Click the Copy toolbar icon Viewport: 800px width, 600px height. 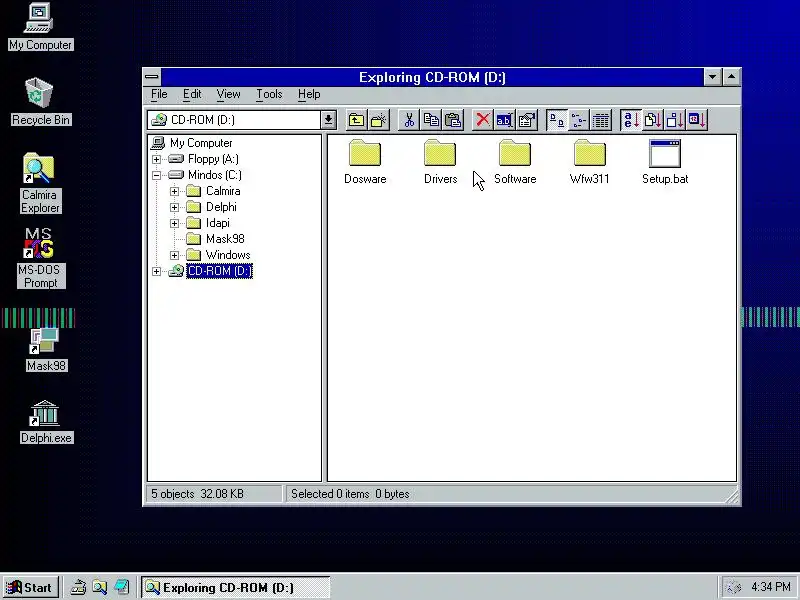(x=431, y=120)
